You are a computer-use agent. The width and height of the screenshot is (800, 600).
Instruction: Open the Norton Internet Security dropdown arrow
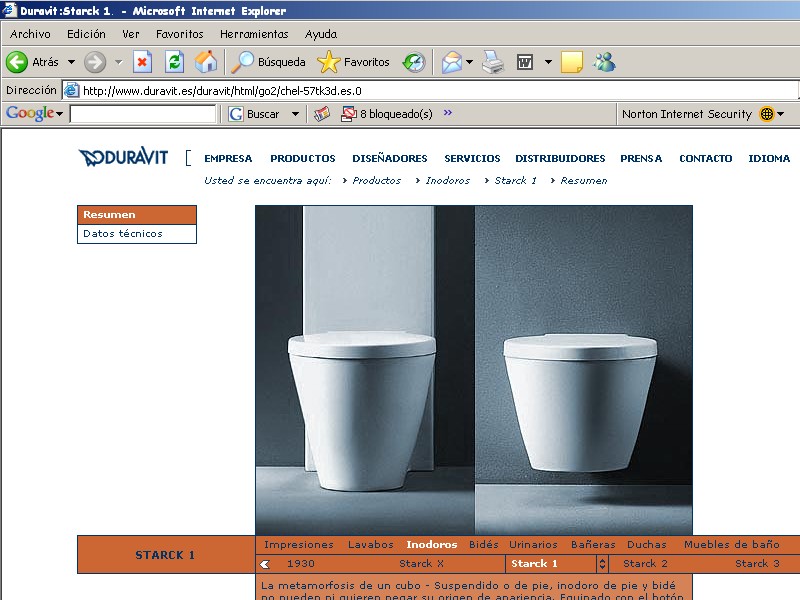click(781, 114)
